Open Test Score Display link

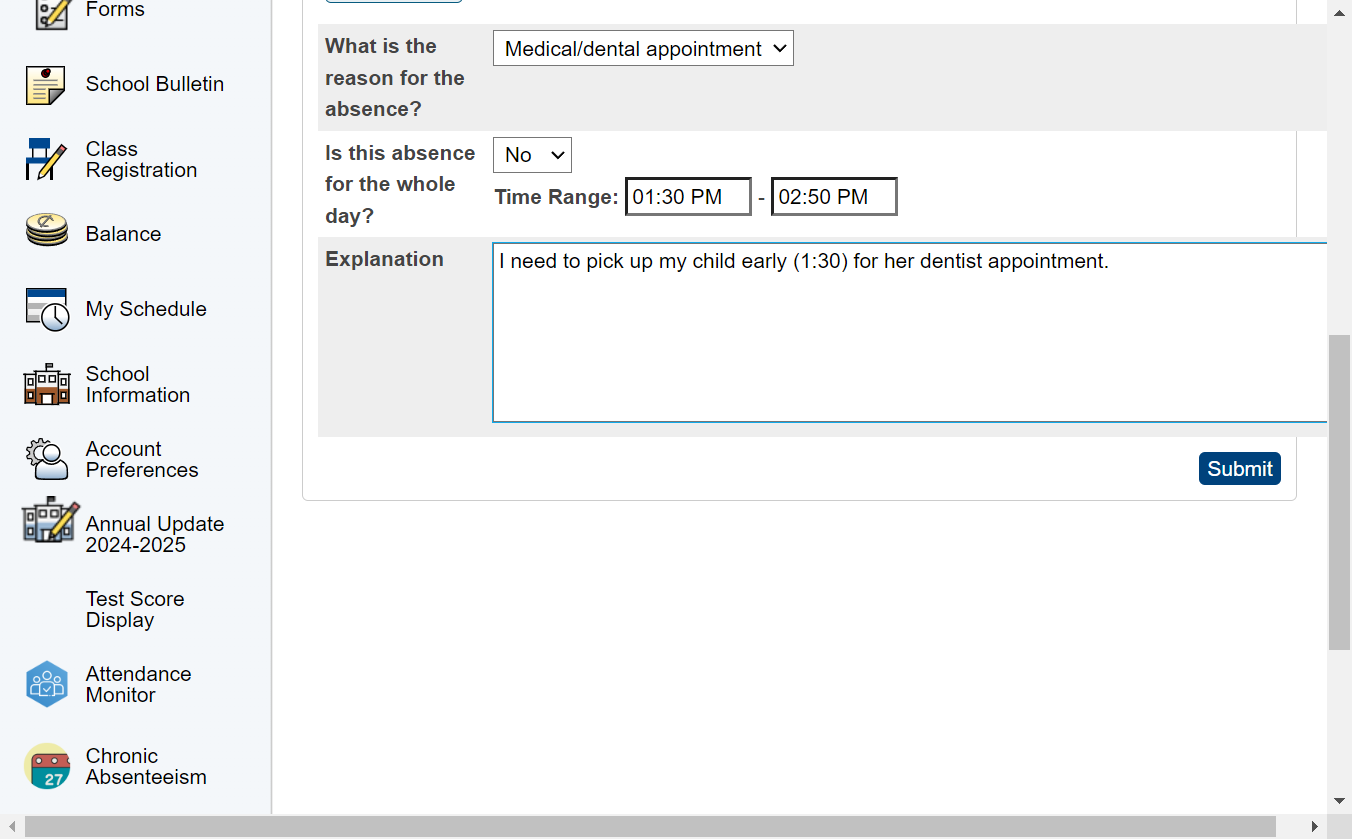coord(135,609)
